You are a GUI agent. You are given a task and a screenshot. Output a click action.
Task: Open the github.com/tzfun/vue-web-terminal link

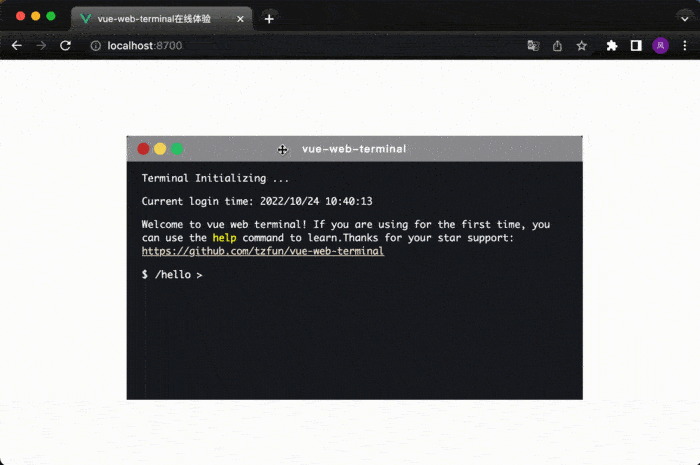(262, 251)
